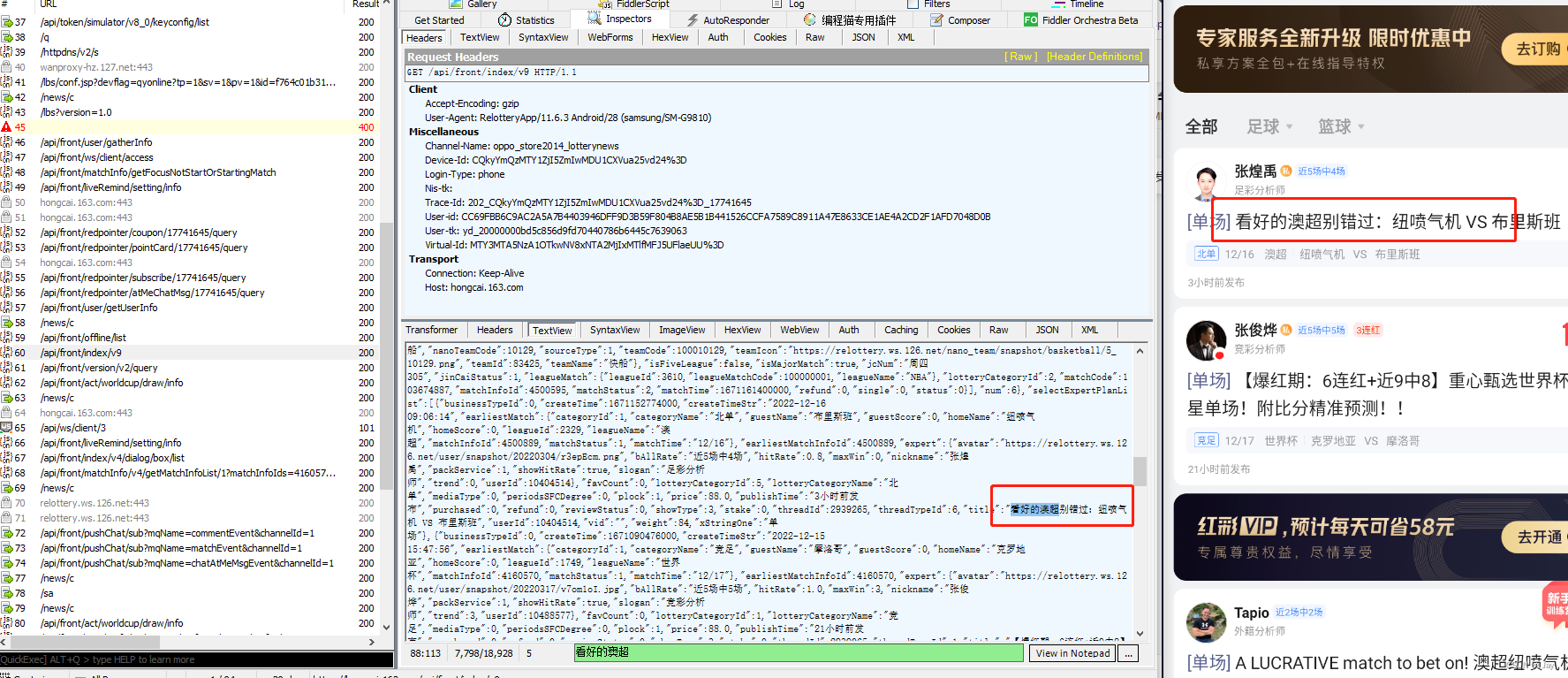Select session 60 /api/front/index/v9

click(x=190, y=353)
